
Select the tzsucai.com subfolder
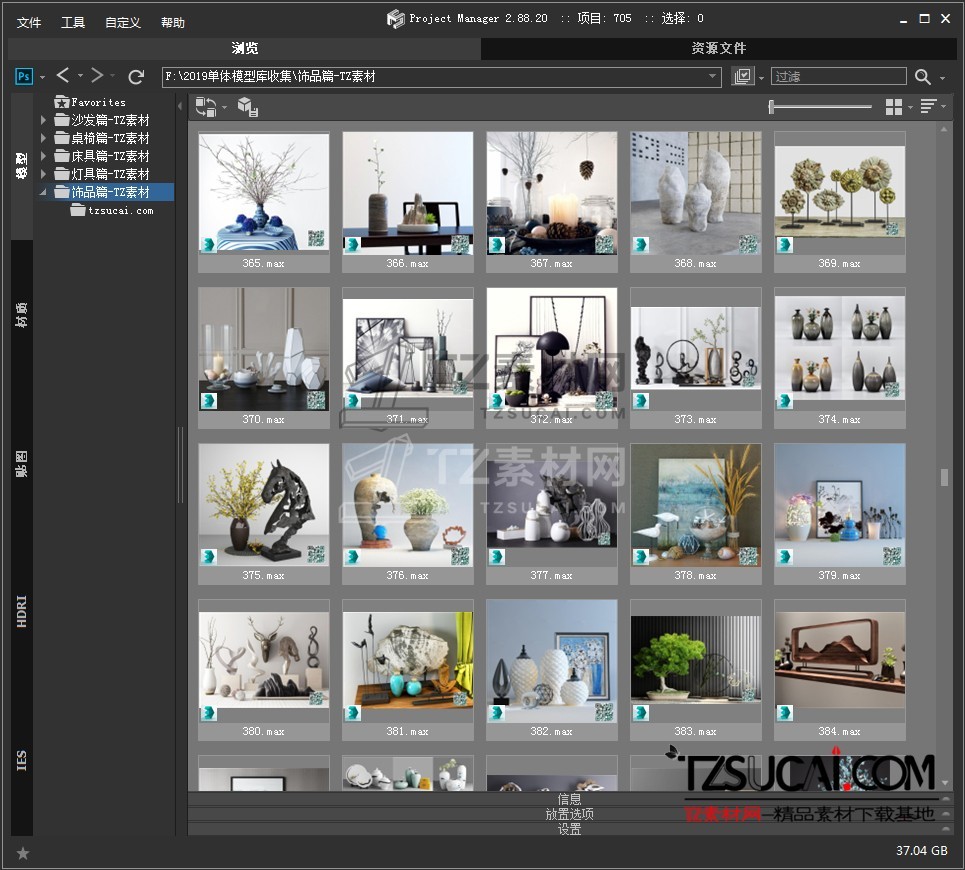pos(113,210)
